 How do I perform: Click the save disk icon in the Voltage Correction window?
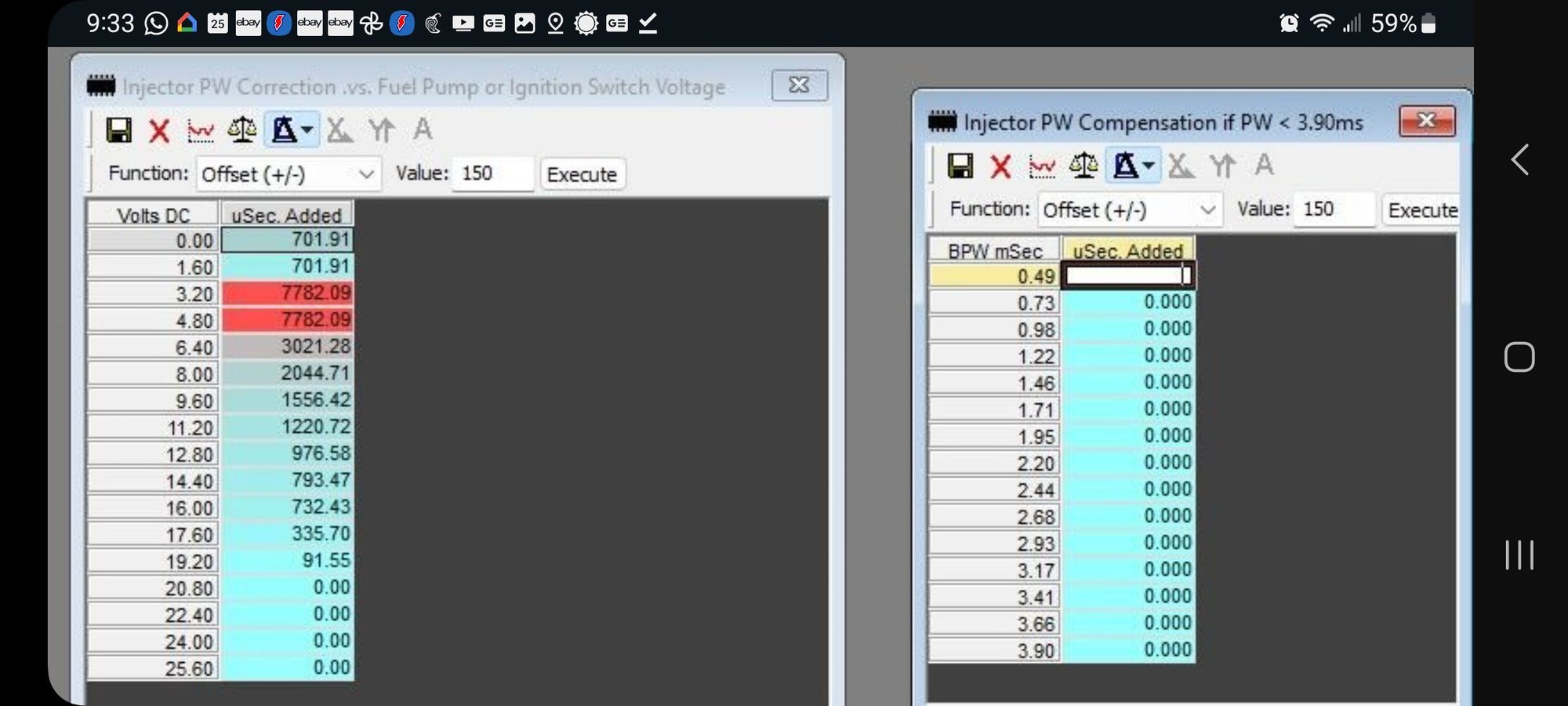point(119,130)
